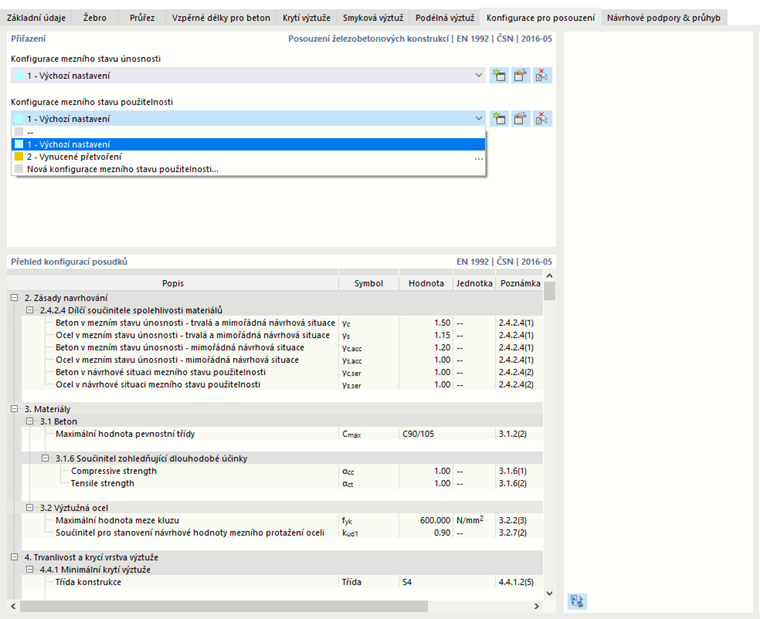Collapse '3.1.6 Součinitel zohledňující dlouhodobé účinky'
Viewport: 760px width, 619px height.
(46, 458)
